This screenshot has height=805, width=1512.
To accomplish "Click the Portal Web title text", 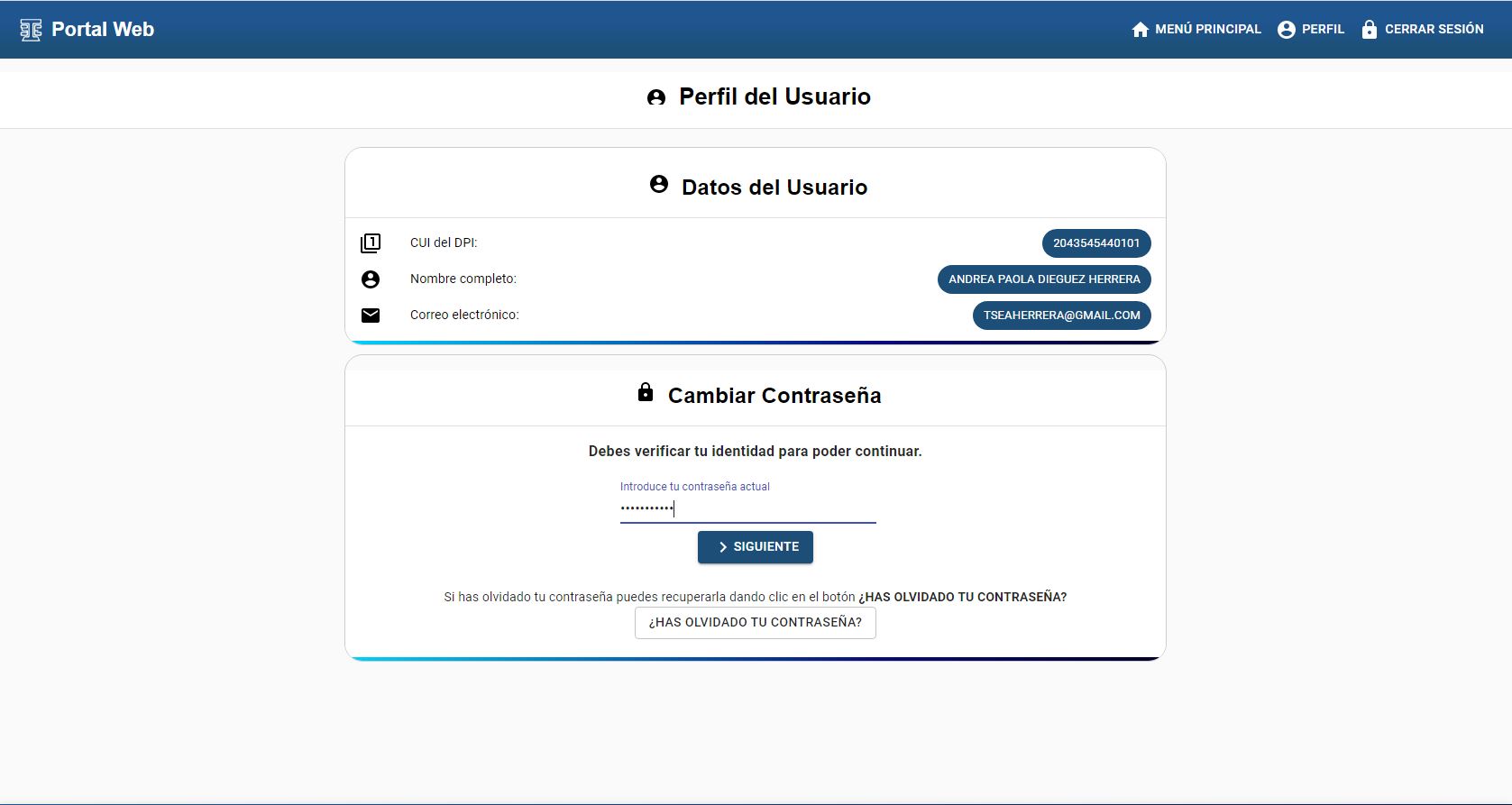I will click(x=103, y=30).
